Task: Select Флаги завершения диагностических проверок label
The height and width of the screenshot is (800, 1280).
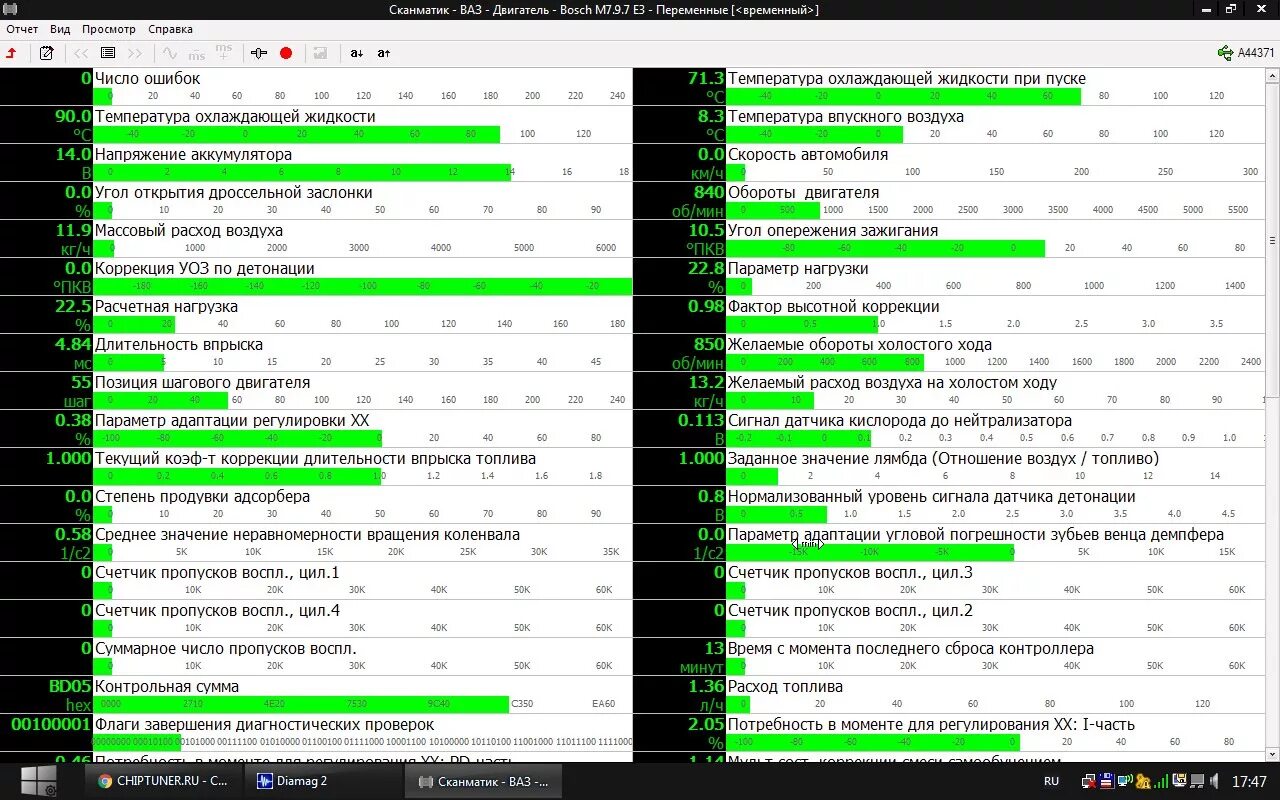Action: click(x=264, y=724)
